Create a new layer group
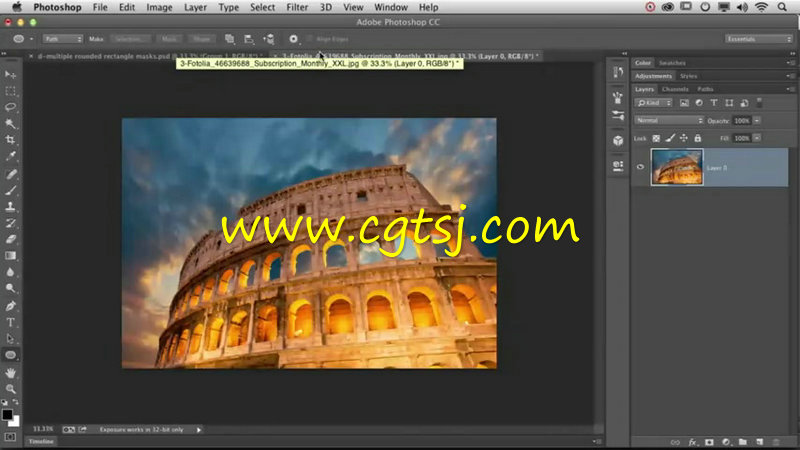Viewport: 800px width, 450px height. tap(743, 442)
